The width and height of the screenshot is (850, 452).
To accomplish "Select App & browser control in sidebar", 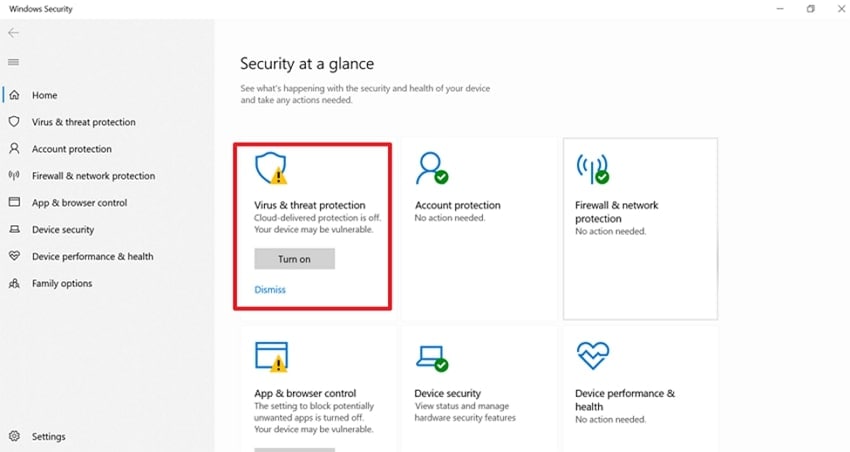I will pos(79,203).
